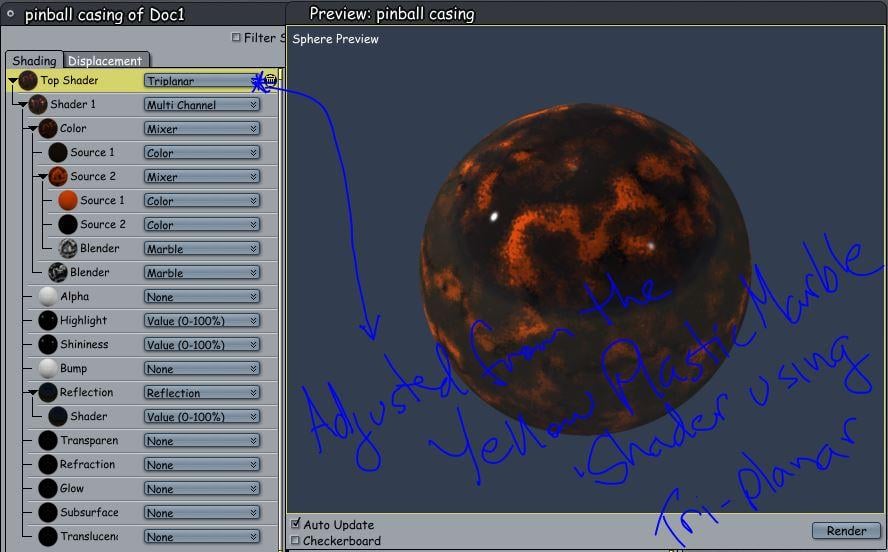
Task: Open the Translucency None dropdown
Action: tap(202, 536)
